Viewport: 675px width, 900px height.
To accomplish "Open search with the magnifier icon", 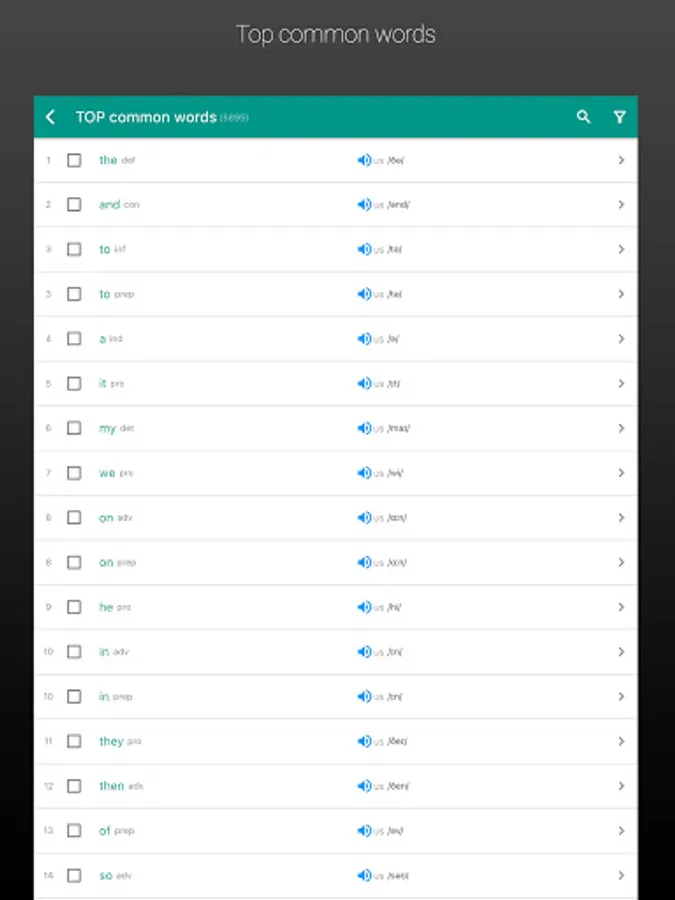I will pyautogui.click(x=583, y=117).
